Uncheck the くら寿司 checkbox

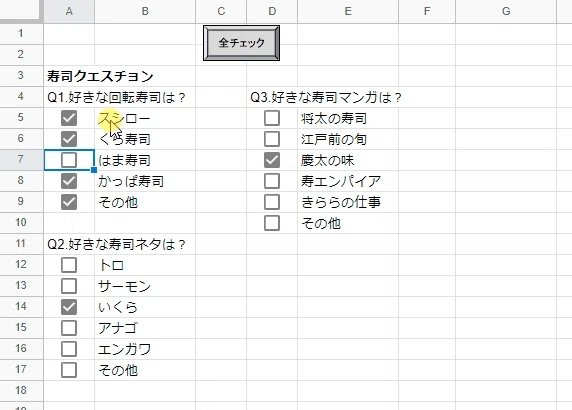click(x=69, y=139)
